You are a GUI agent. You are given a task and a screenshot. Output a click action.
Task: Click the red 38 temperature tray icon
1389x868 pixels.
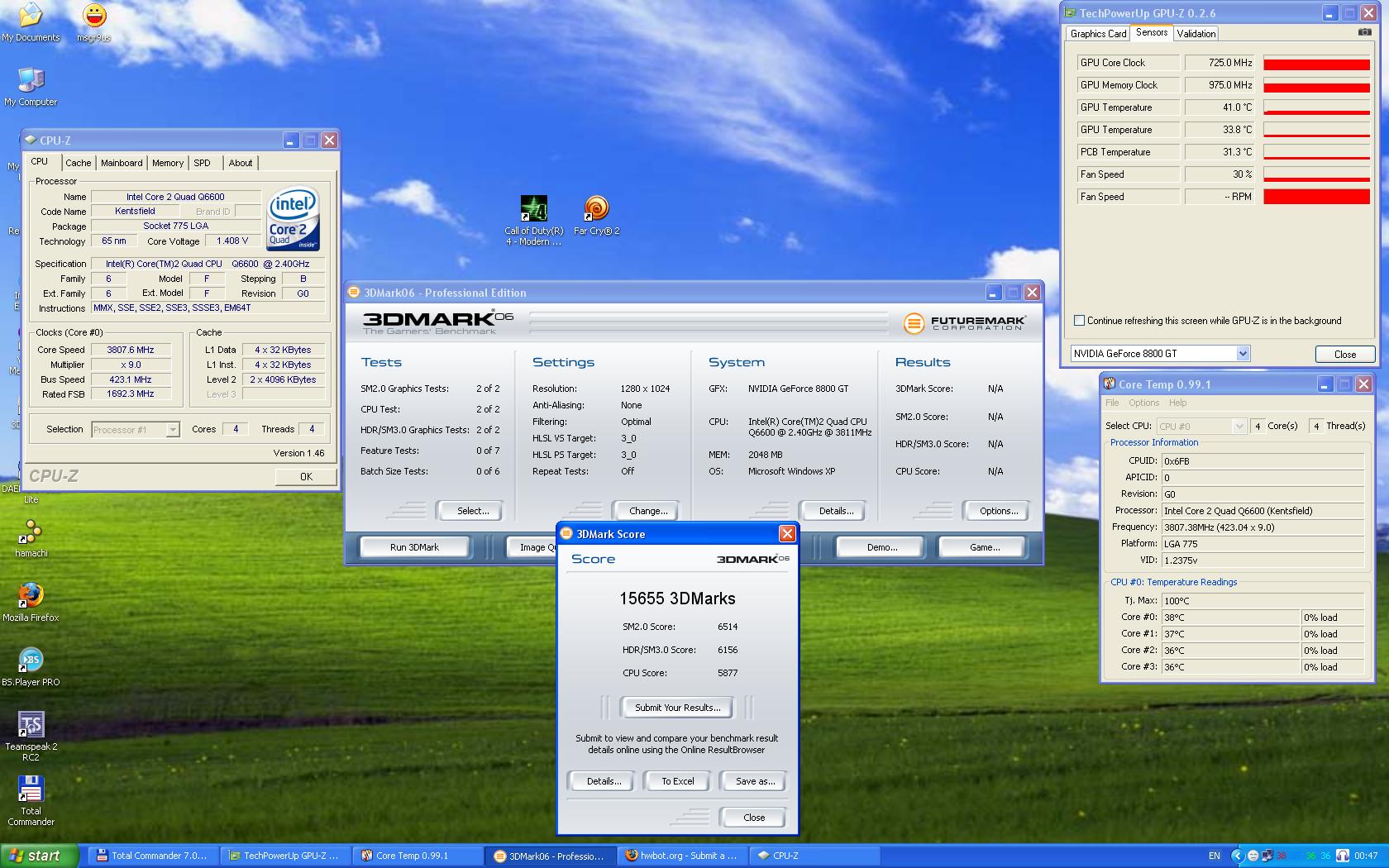coord(1282,856)
